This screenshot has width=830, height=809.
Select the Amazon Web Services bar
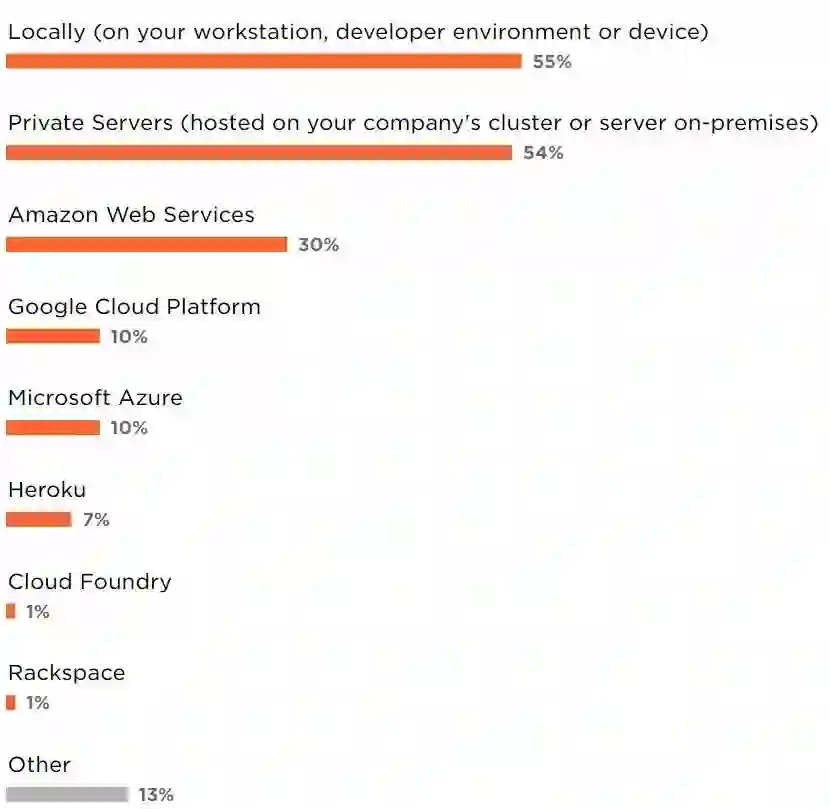click(146, 245)
